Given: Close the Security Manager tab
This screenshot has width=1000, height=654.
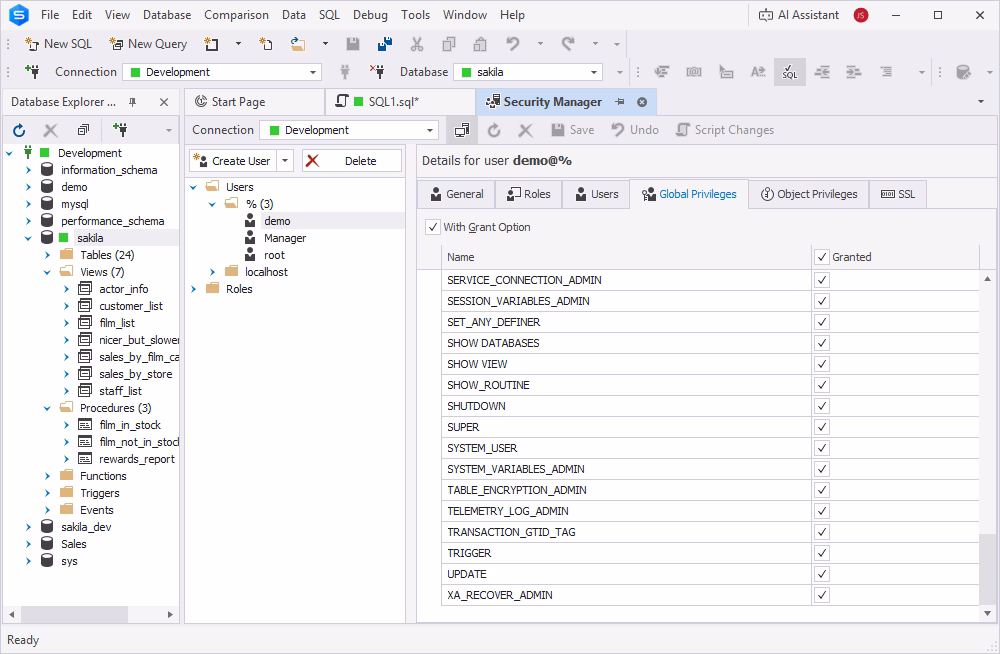Looking at the screenshot, I should point(642,102).
